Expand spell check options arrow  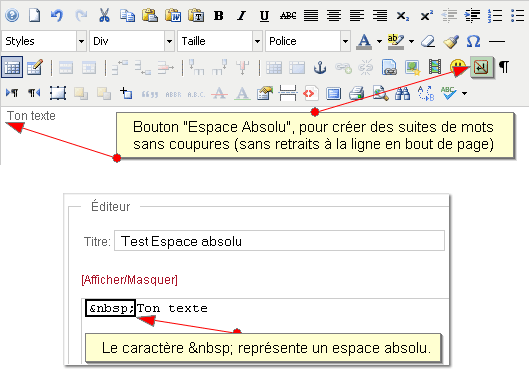(x=465, y=93)
